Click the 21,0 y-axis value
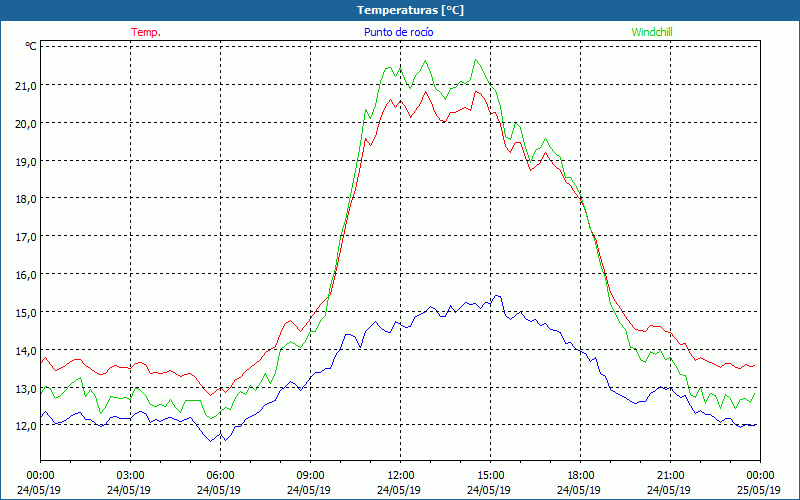 (x=26, y=86)
